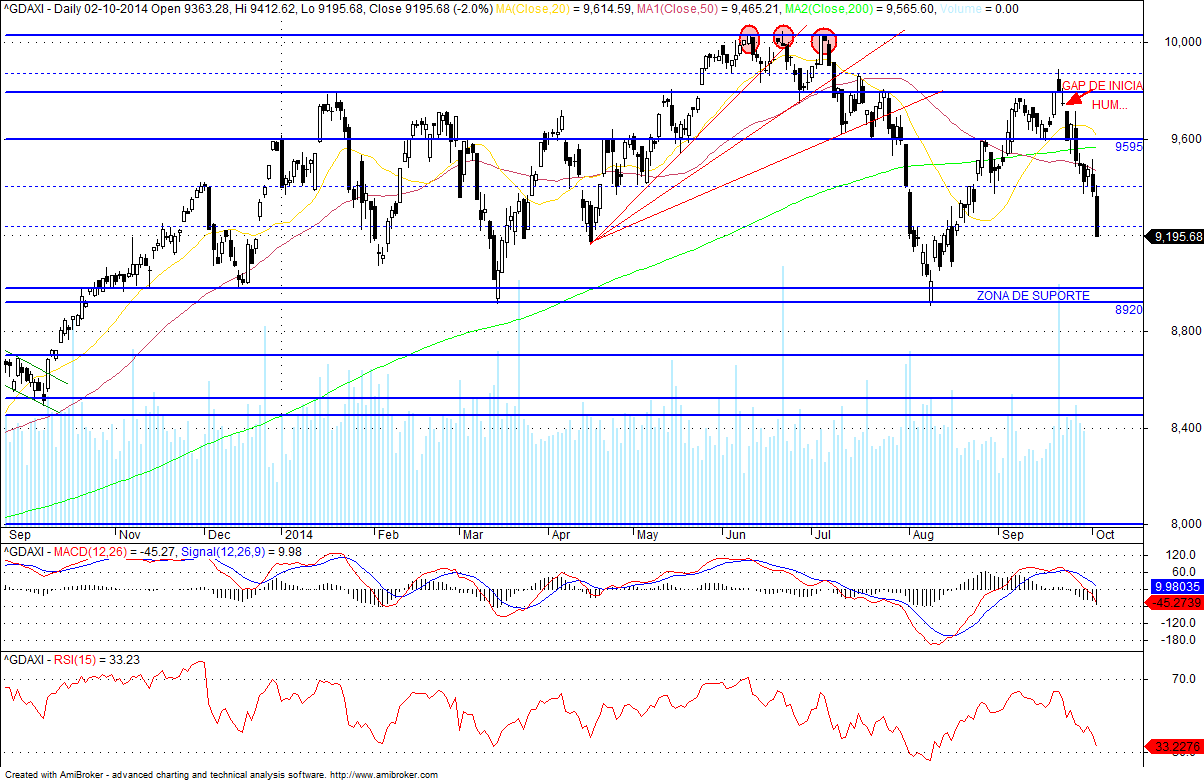The image size is (1204, 781).
Task: Click the 2014 label on the time axis
Action: tap(298, 533)
